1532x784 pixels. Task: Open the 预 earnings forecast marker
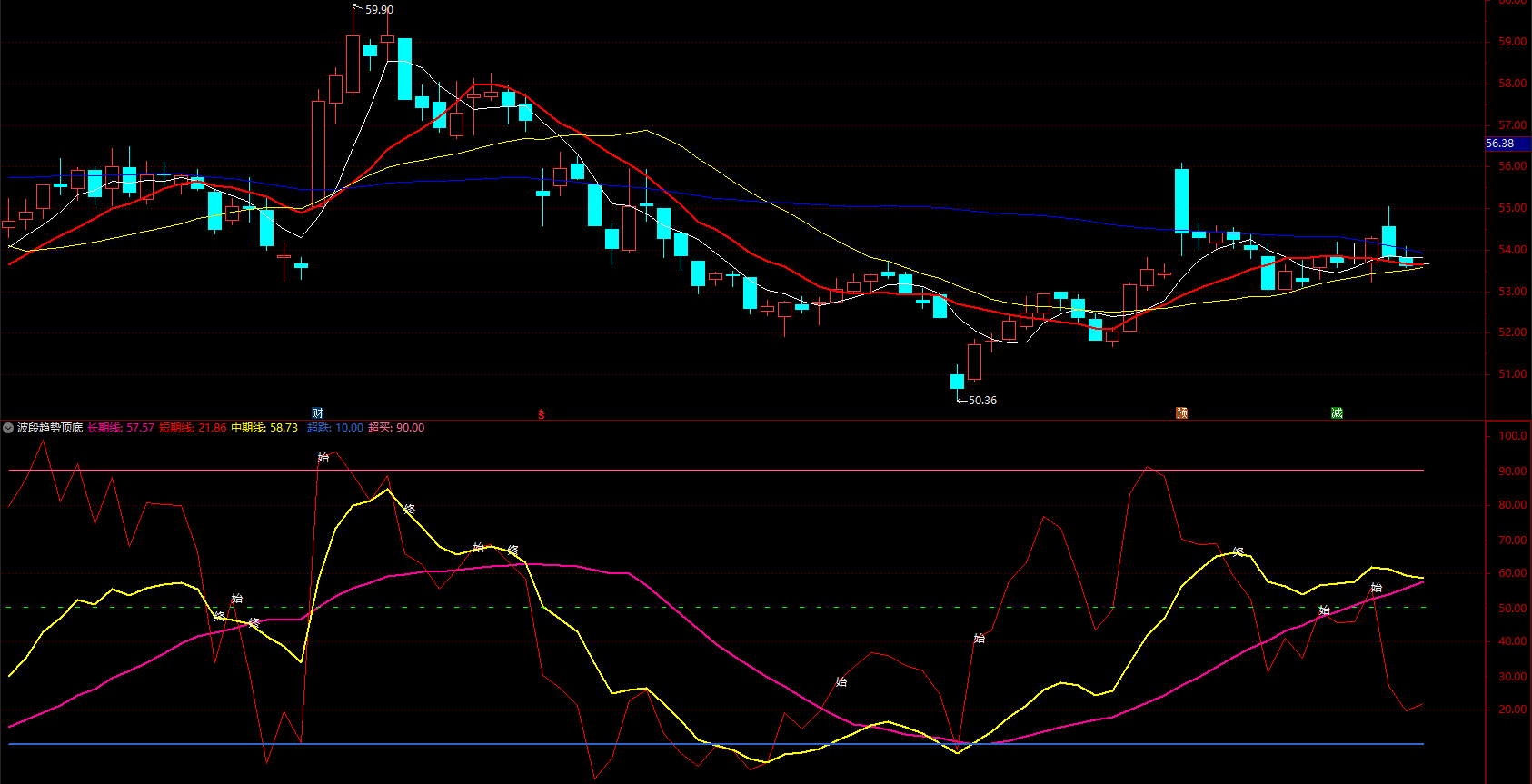1181,413
